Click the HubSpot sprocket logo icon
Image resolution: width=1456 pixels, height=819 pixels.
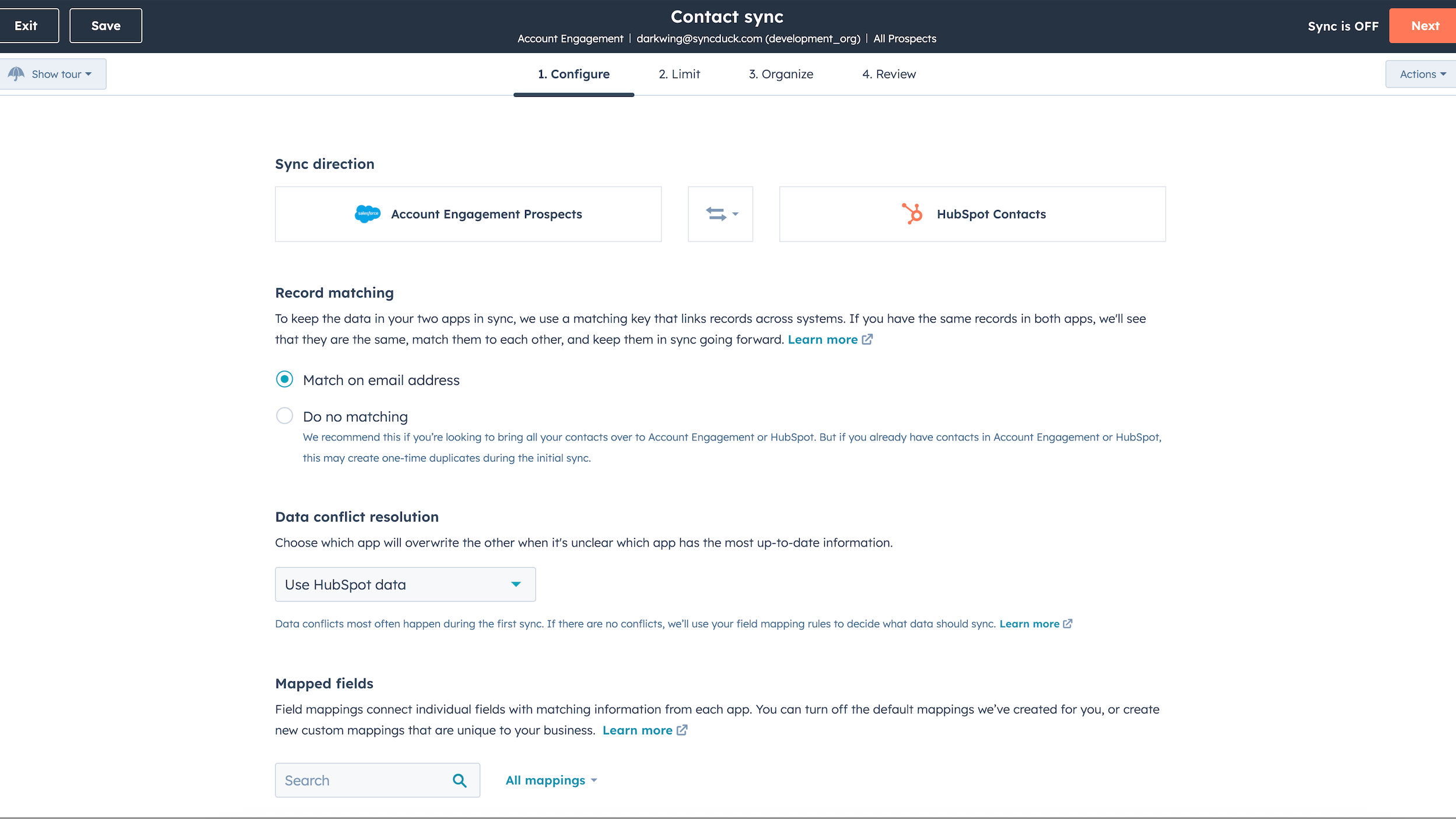pos(912,214)
